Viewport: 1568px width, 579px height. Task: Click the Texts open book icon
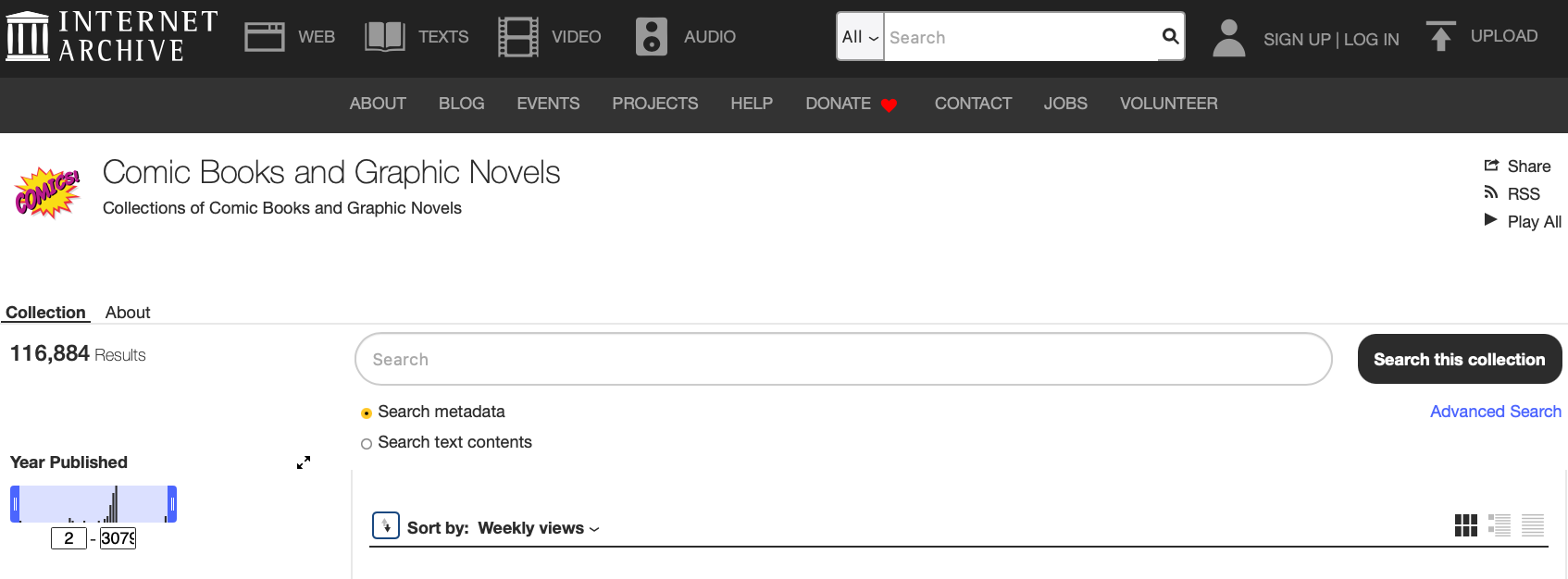(385, 37)
